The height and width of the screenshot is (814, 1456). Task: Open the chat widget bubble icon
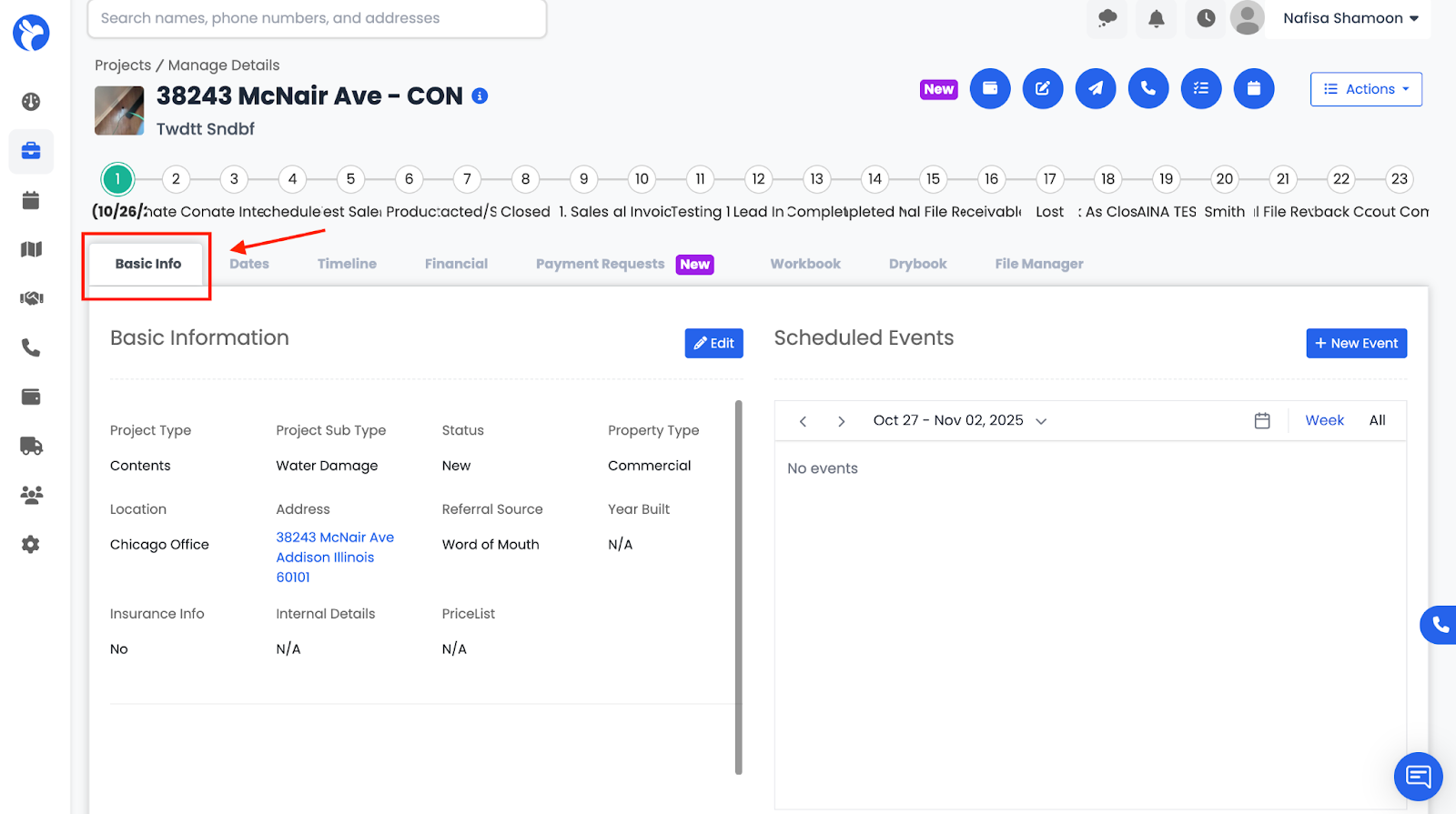point(1418,776)
